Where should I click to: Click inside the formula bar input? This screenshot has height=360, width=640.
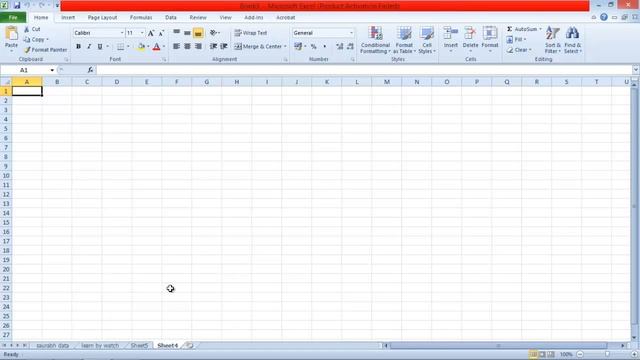point(363,70)
